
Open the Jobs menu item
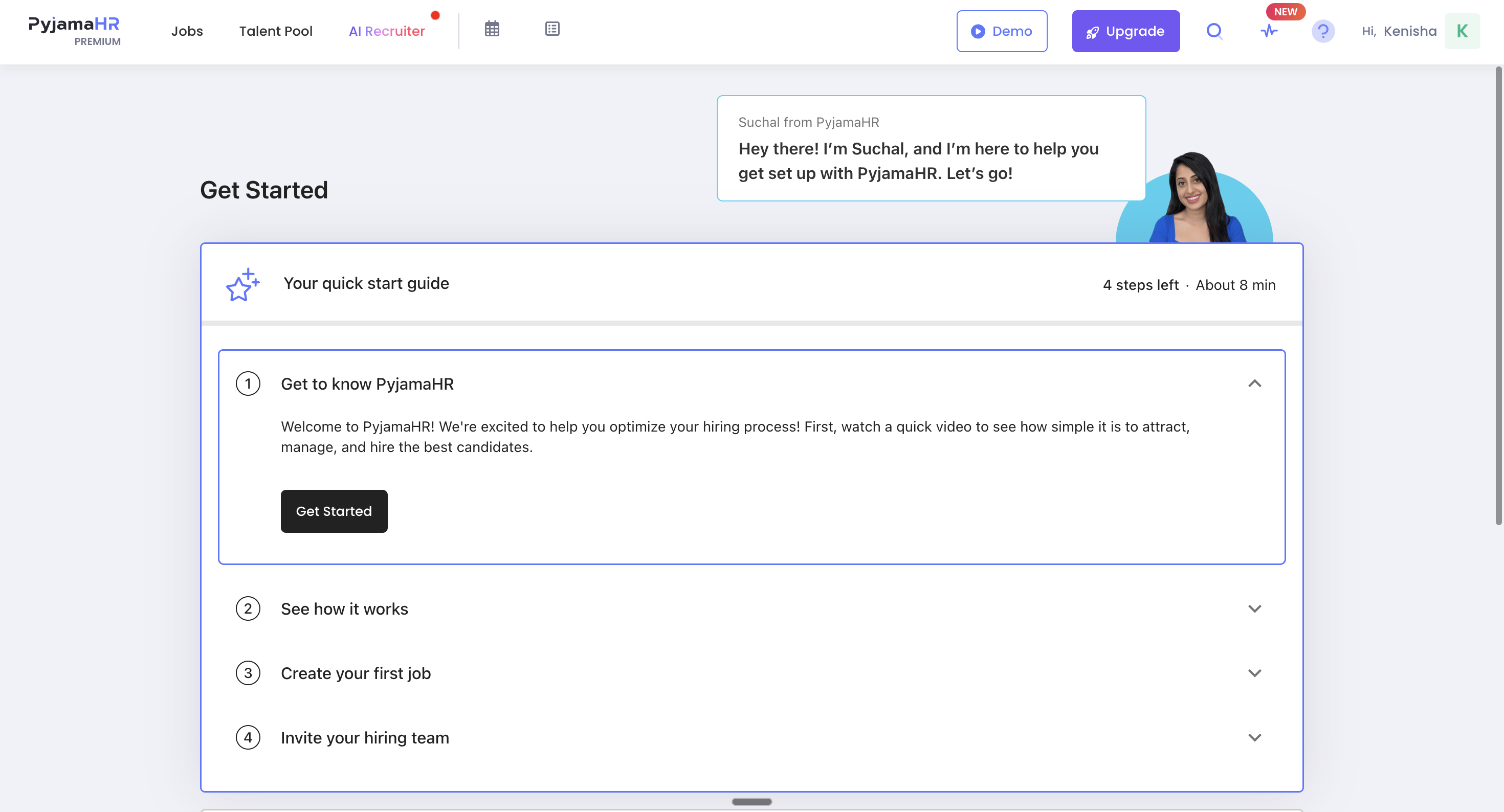pyautogui.click(x=187, y=31)
